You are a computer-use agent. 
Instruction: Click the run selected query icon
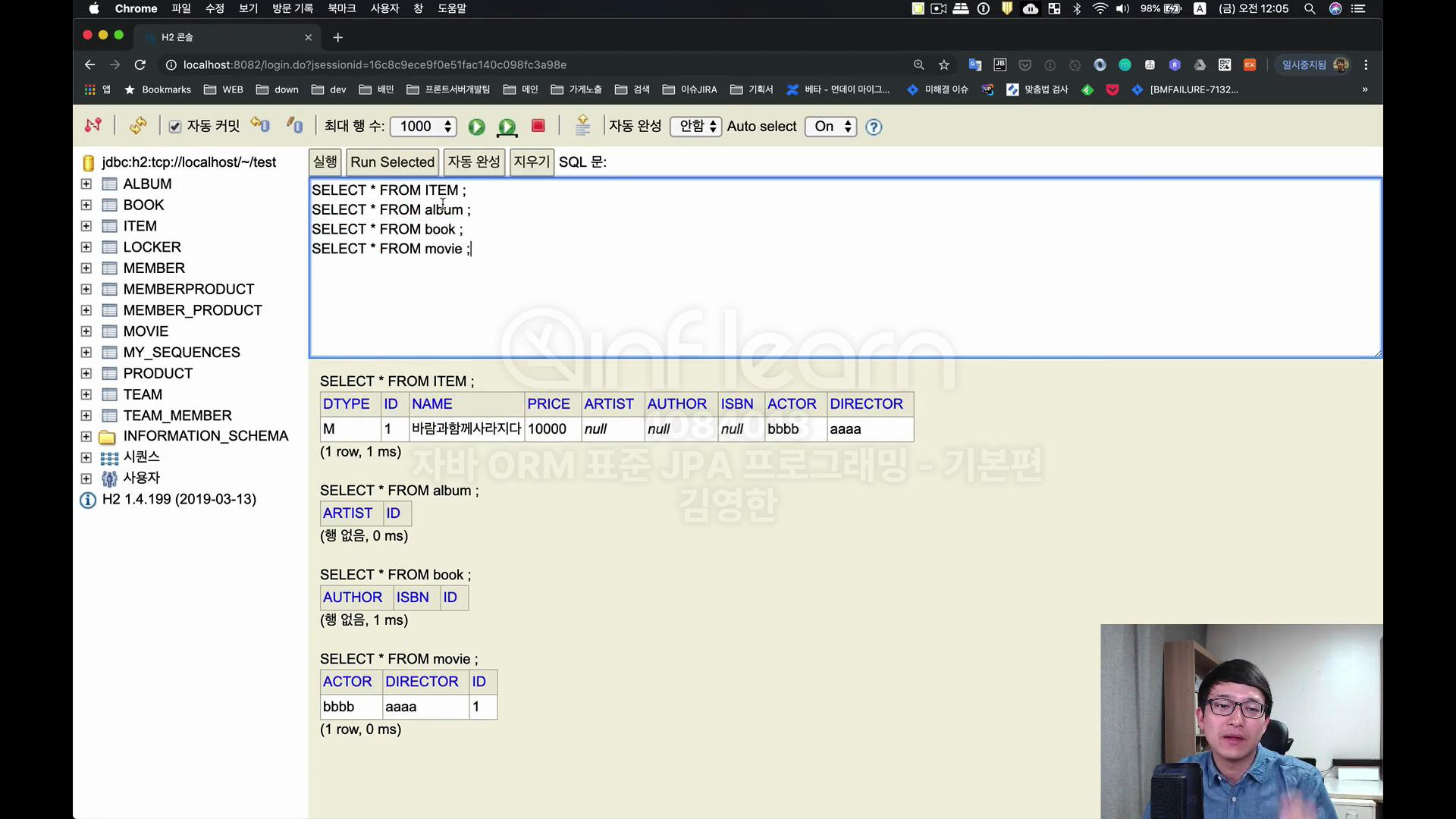coord(507,127)
